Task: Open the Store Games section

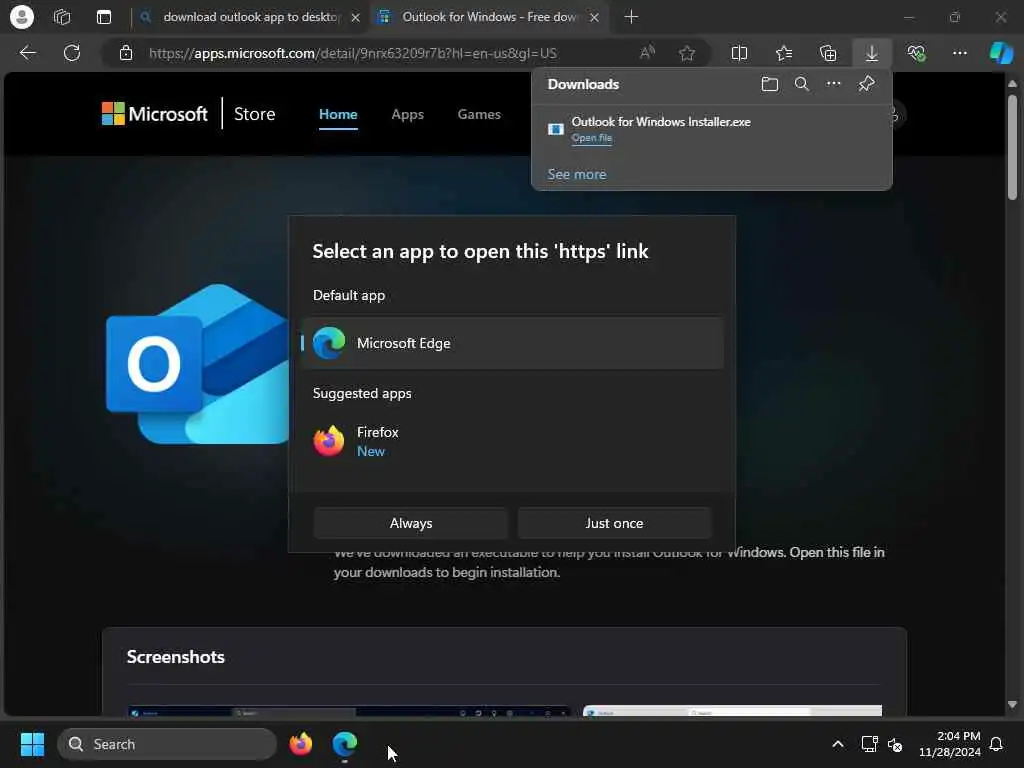Action: click(479, 114)
